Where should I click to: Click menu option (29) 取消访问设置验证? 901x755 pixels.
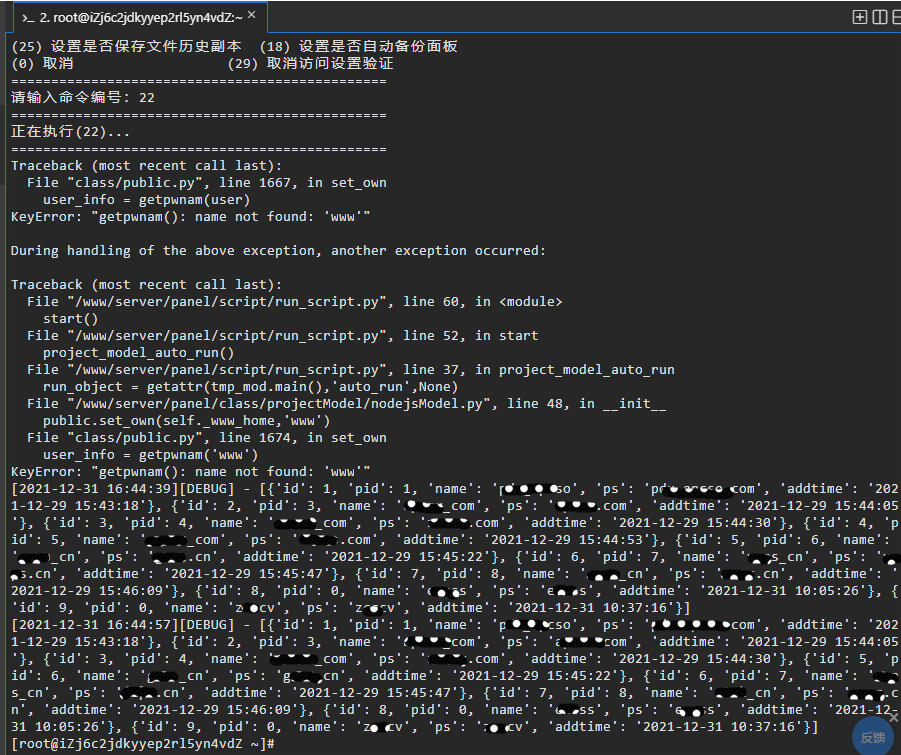tap(311, 63)
